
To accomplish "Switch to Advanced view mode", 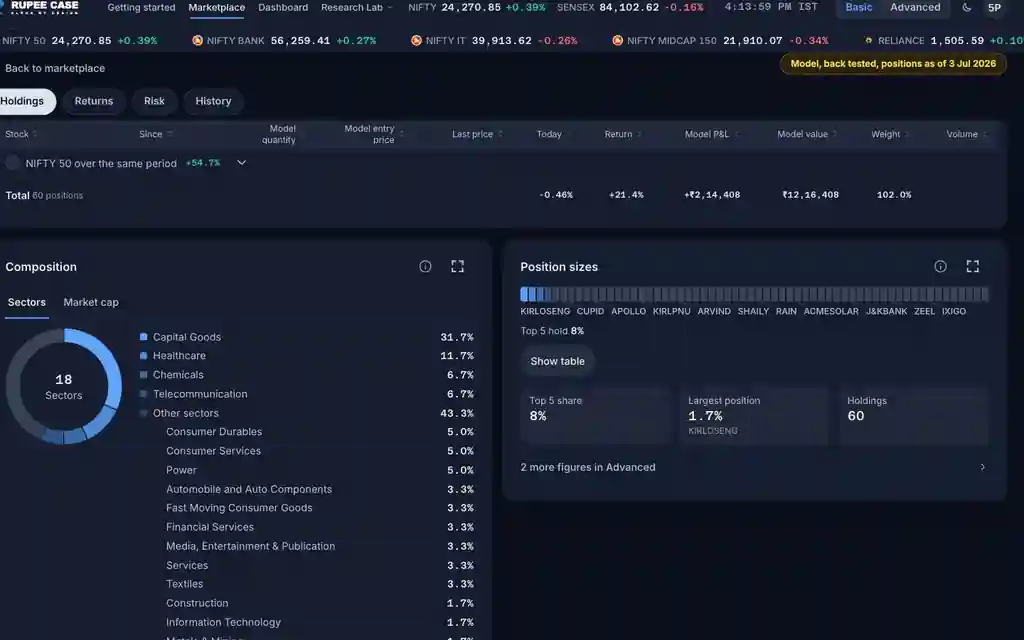I will [x=915, y=7].
